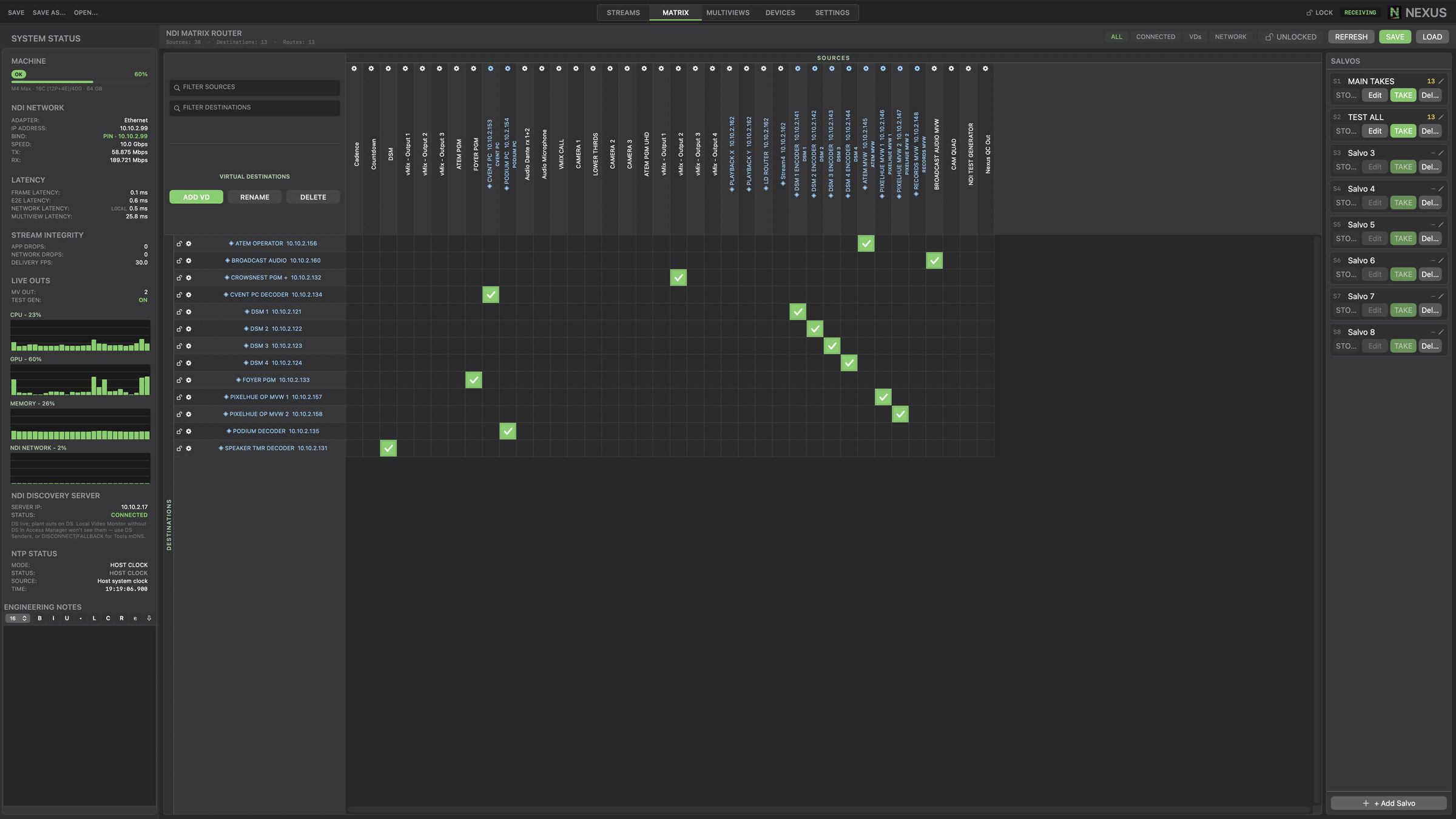Apply underline formatting in Engineering Notes
Viewport: 1456px width, 819px height.
pyautogui.click(x=67, y=618)
